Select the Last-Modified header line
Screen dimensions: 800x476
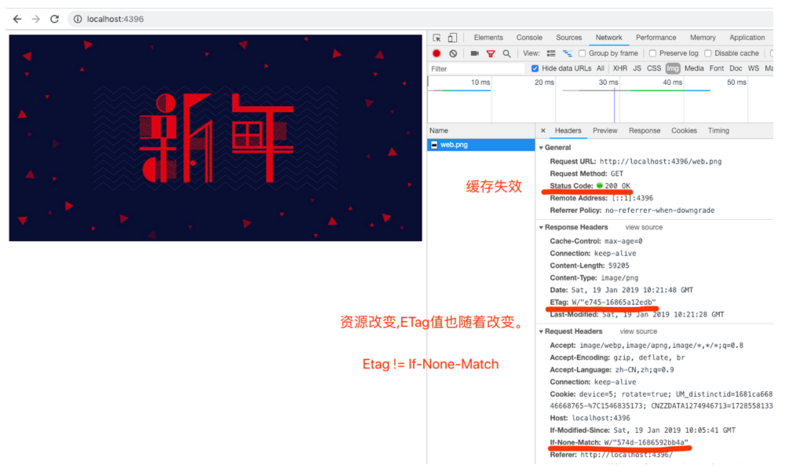[x=637, y=314]
